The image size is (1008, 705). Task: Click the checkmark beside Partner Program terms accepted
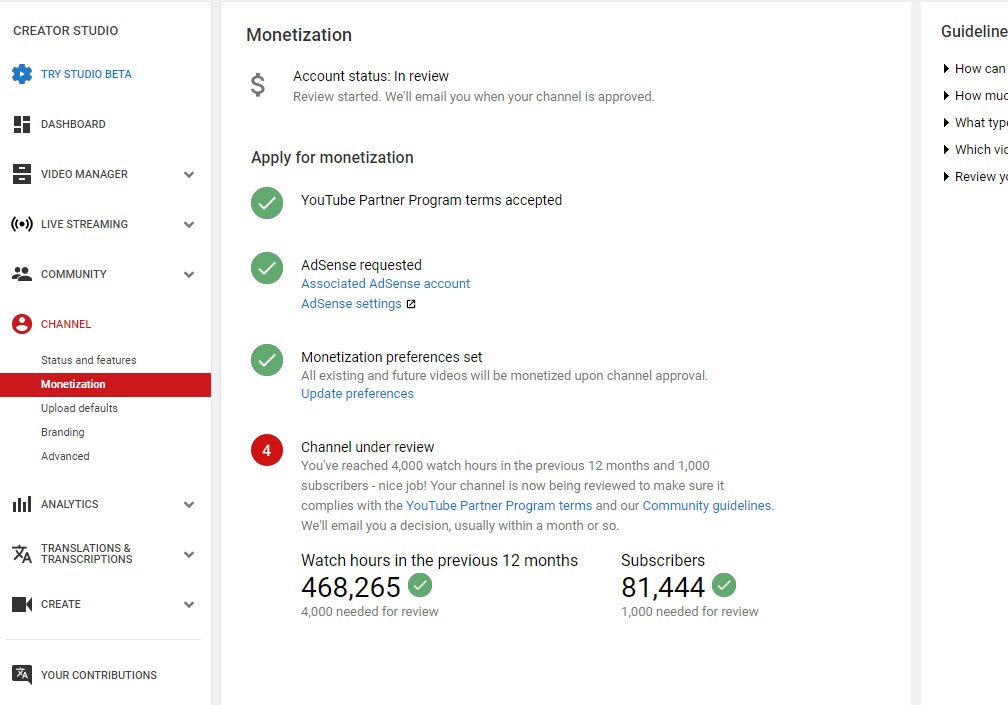[267, 203]
